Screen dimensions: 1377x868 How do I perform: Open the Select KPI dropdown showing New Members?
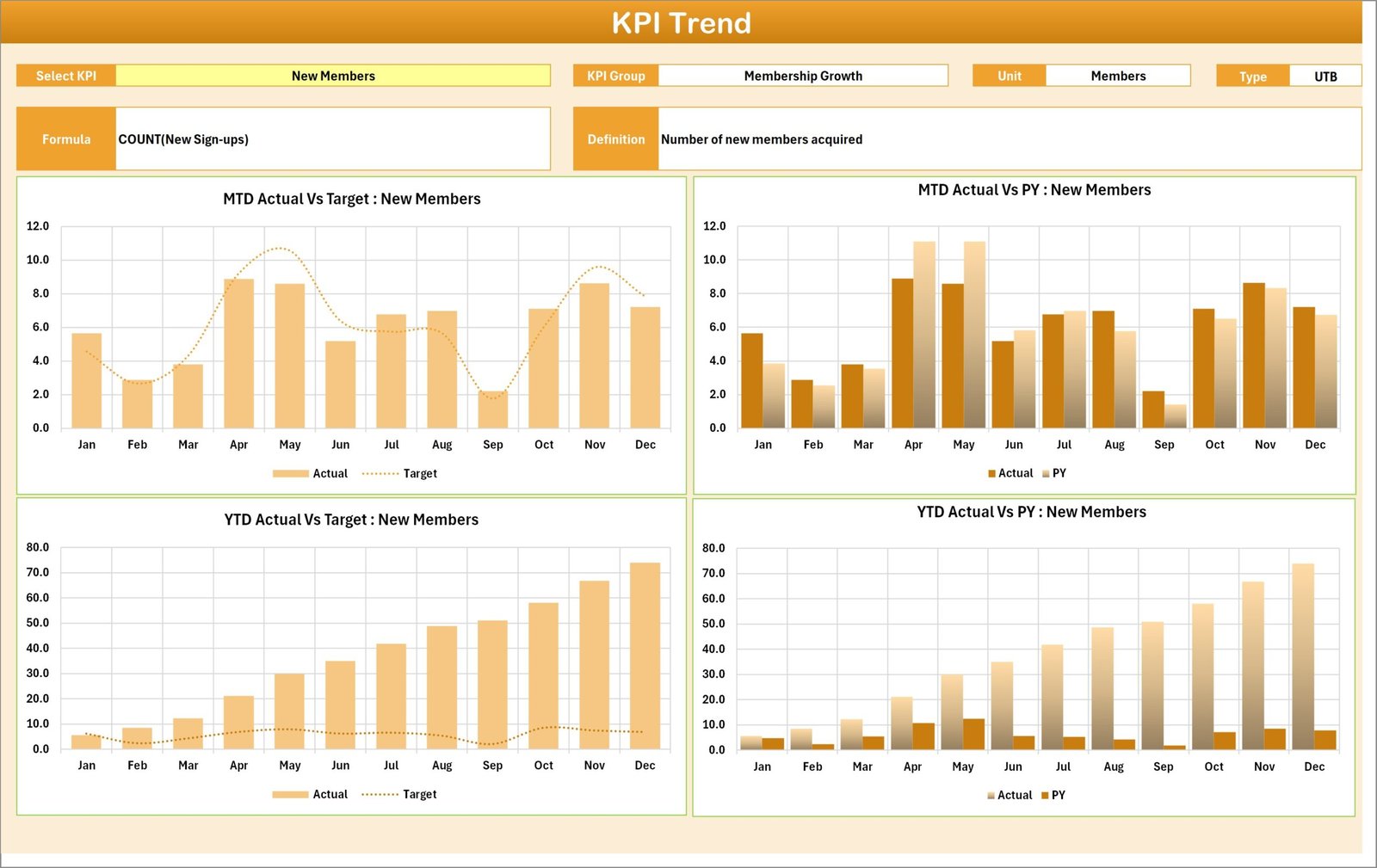point(332,76)
